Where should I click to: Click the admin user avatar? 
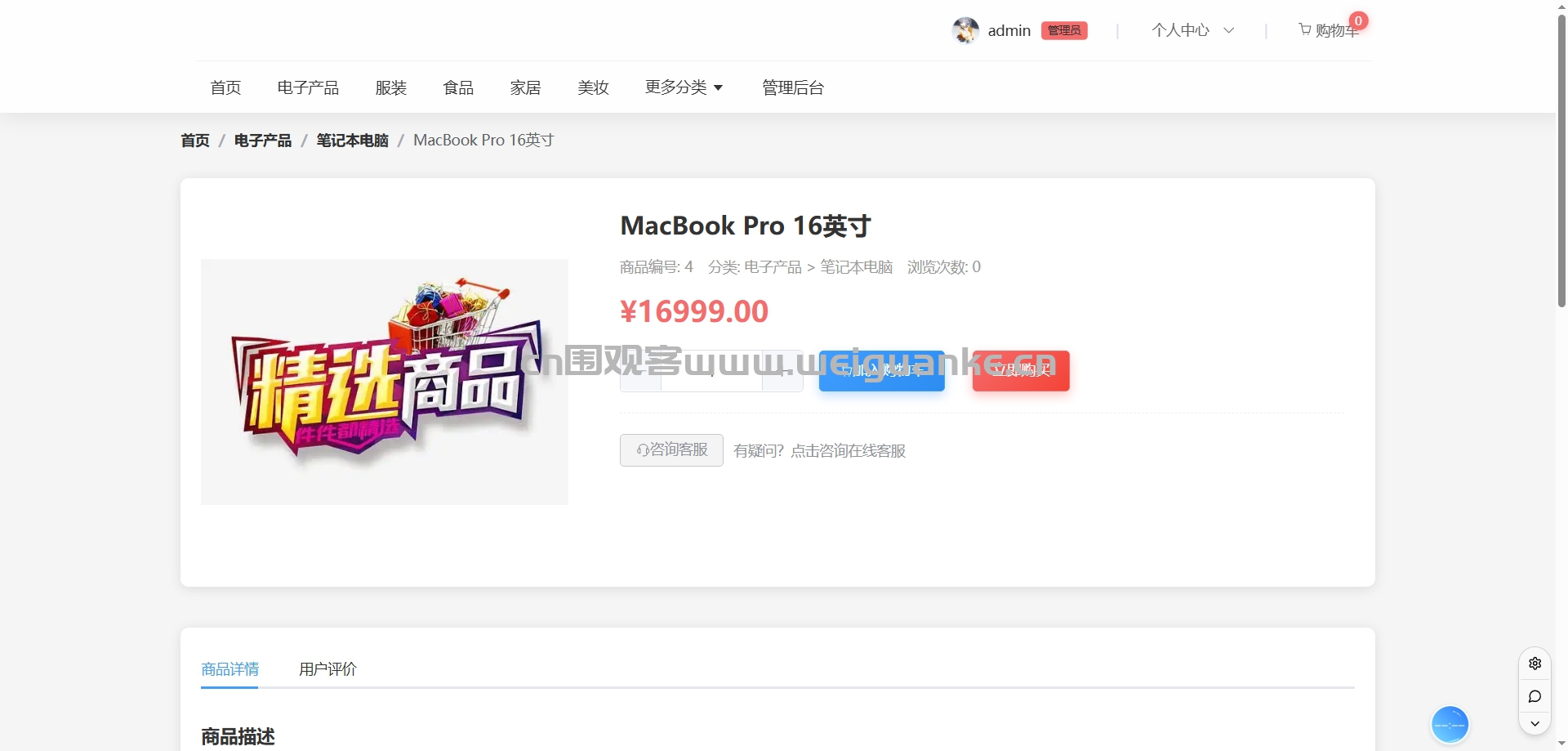[965, 30]
